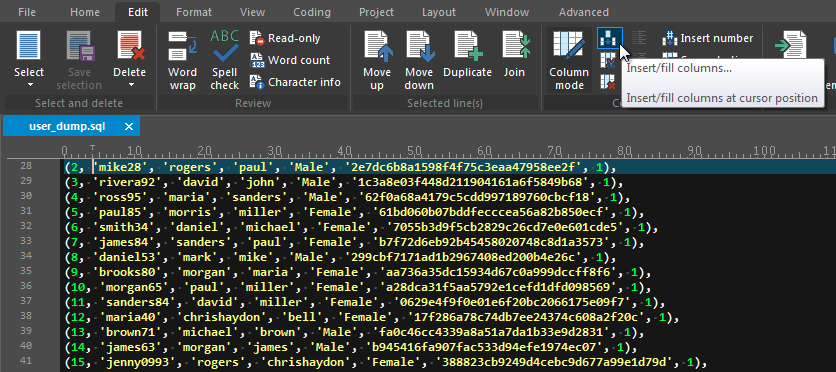The height and width of the screenshot is (372, 836).
Task: Click 'brown71' on line 39
Action: point(132,333)
